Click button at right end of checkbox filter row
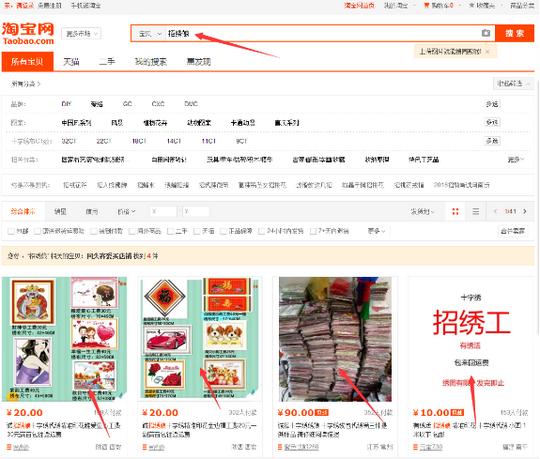 [x=512, y=231]
